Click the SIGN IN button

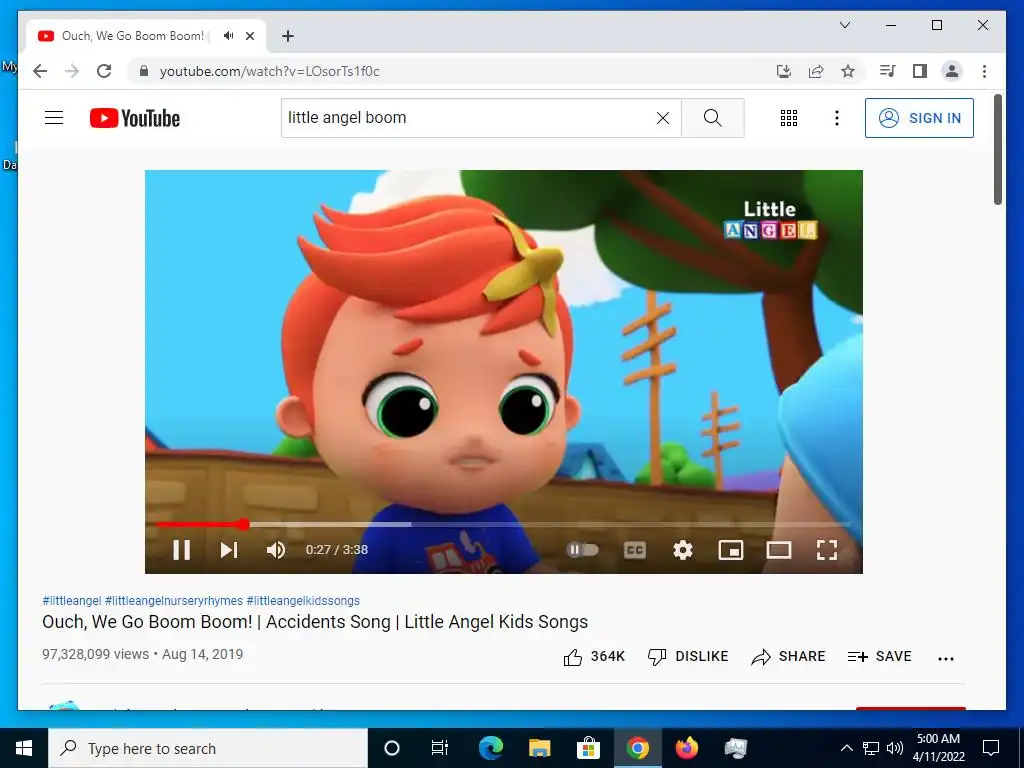pyautogui.click(x=919, y=118)
